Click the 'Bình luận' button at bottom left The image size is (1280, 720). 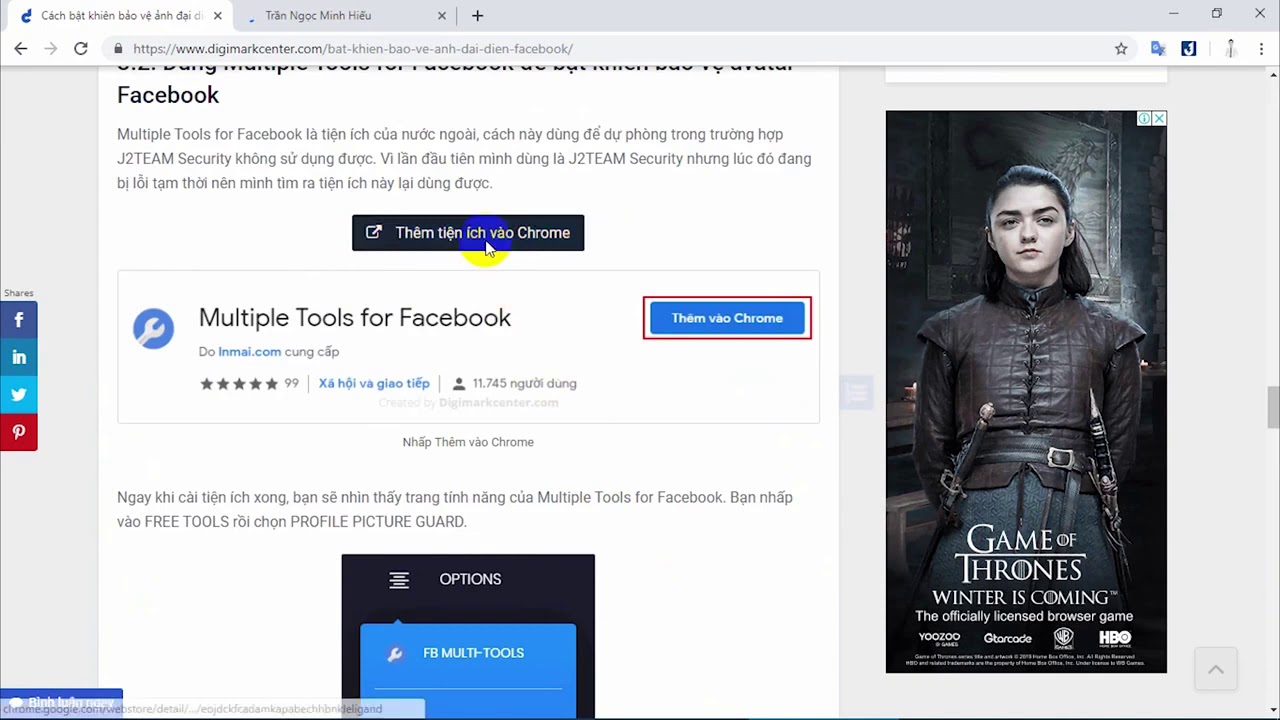[x=61, y=702]
